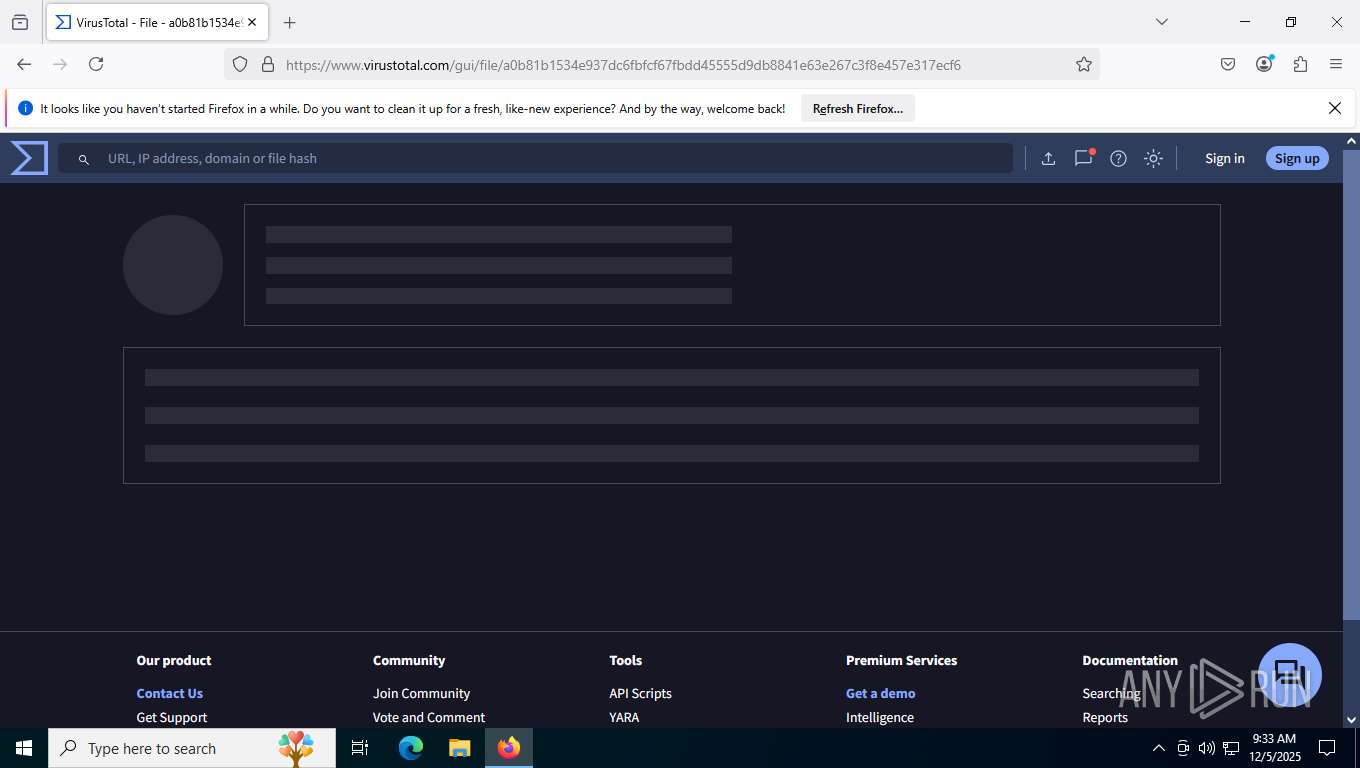1360x768 pixels.
Task: Select the VirusTotal - File tab
Action: pos(156,22)
